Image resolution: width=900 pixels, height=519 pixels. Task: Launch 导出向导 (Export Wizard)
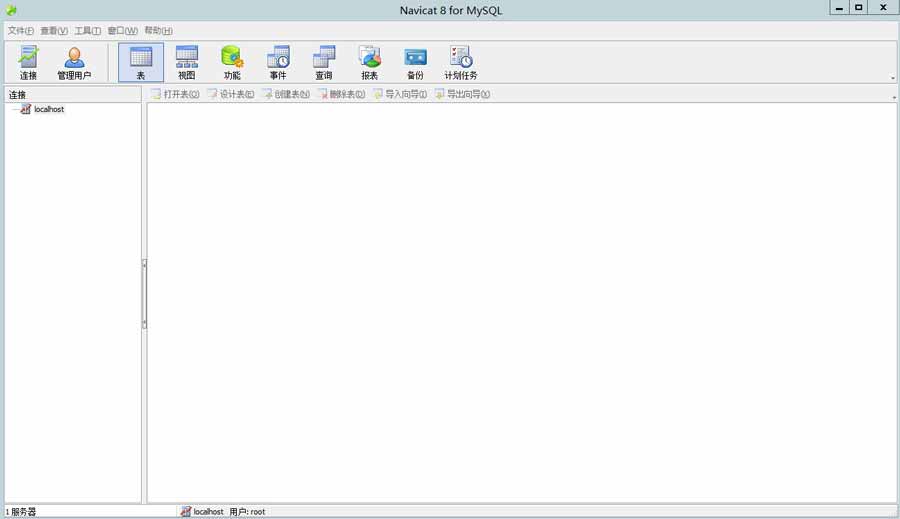point(463,94)
